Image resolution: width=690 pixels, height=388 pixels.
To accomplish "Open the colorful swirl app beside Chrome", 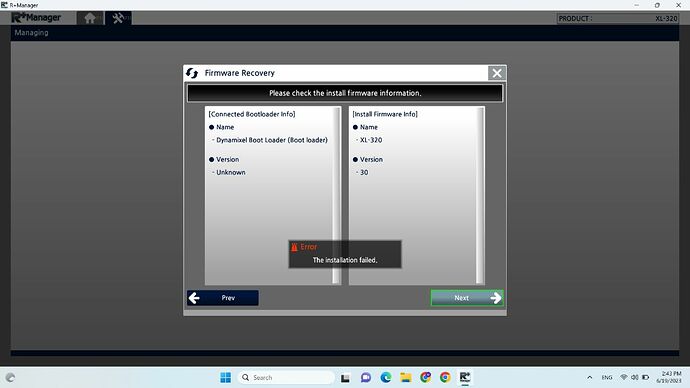I will (x=425, y=377).
